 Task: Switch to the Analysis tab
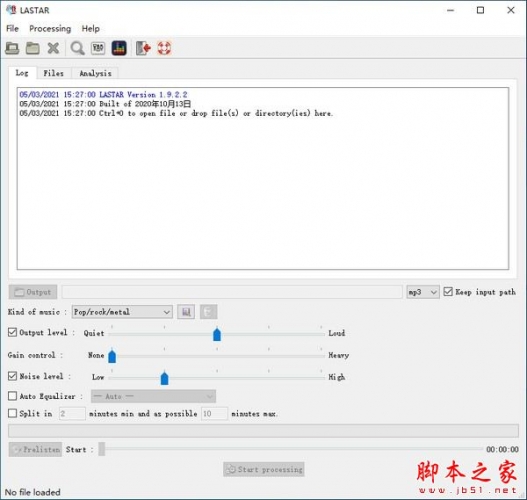pos(95,73)
